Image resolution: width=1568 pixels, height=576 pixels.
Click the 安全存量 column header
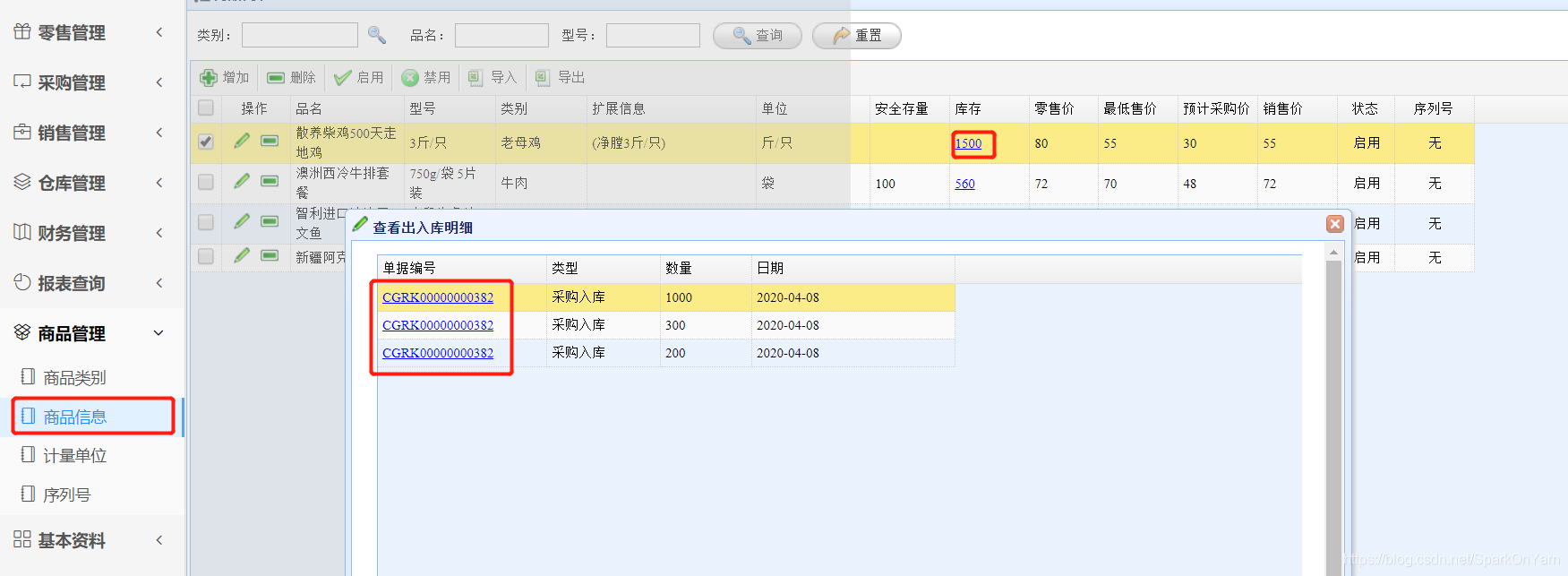[902, 108]
